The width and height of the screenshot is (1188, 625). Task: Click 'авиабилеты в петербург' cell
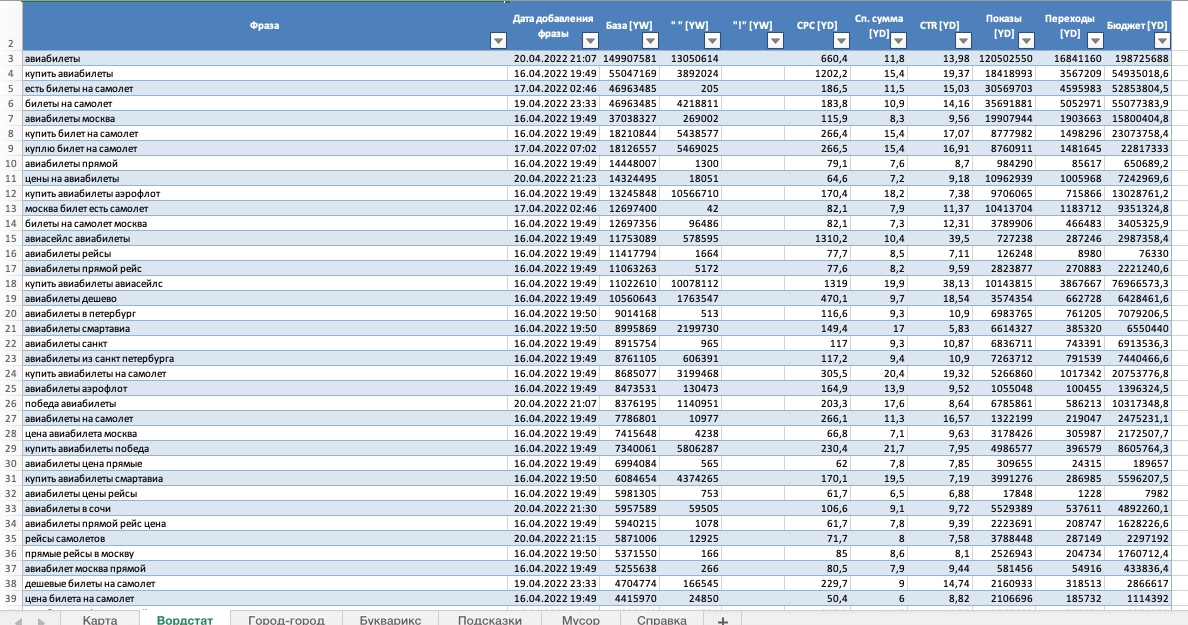(264, 314)
